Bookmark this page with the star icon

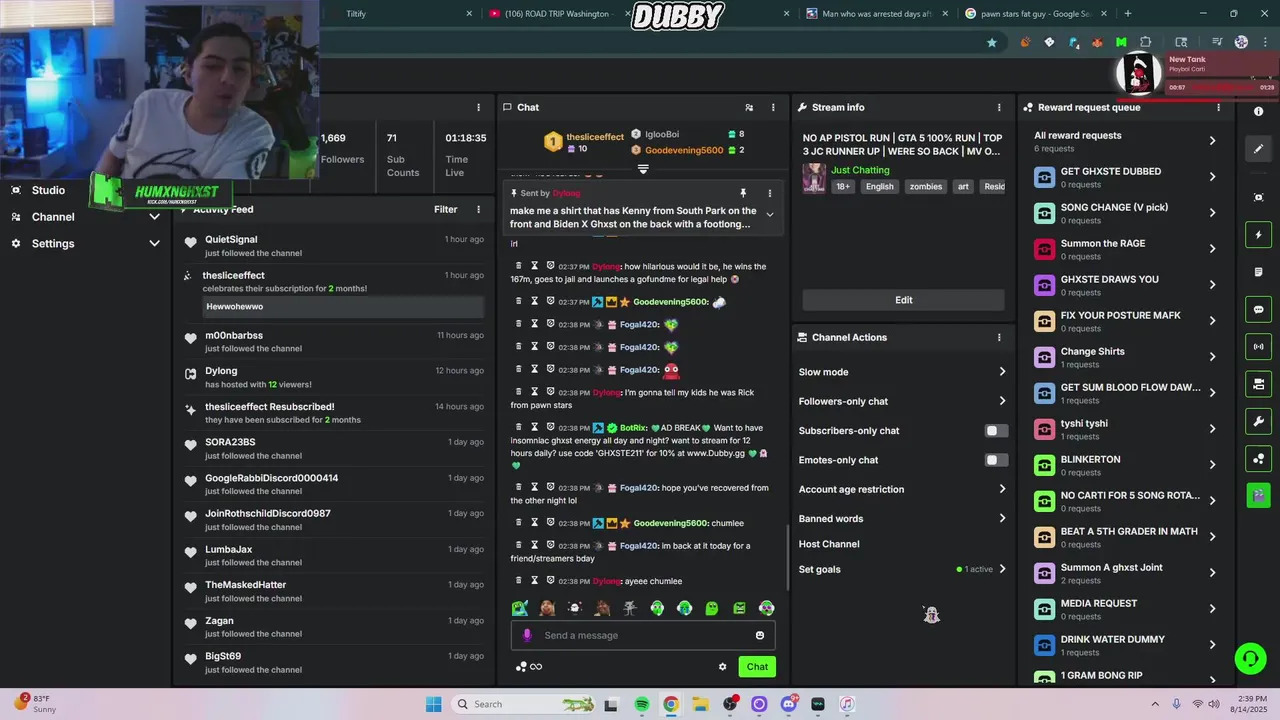point(992,42)
